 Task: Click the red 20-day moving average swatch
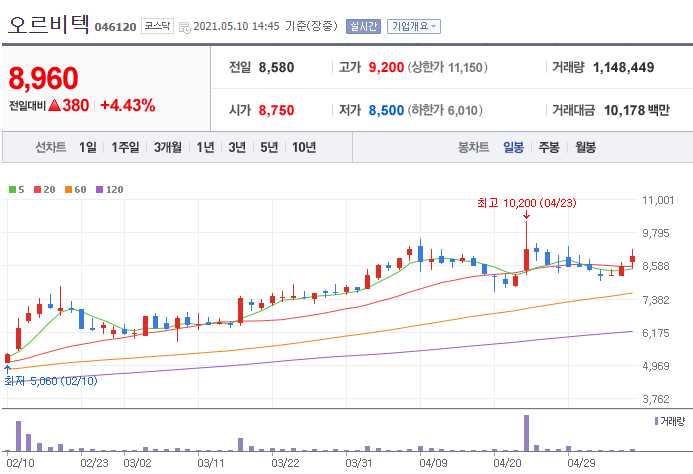tap(38, 190)
